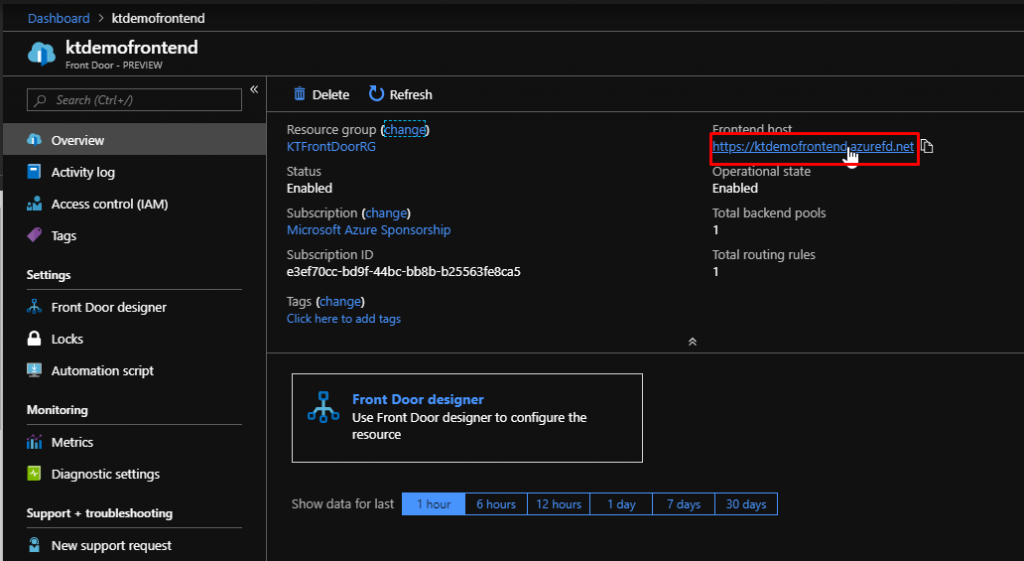Viewport: 1024px width, 561px height.
Task: Click ktdemofrontend in the breadcrumb
Action: (x=158, y=18)
